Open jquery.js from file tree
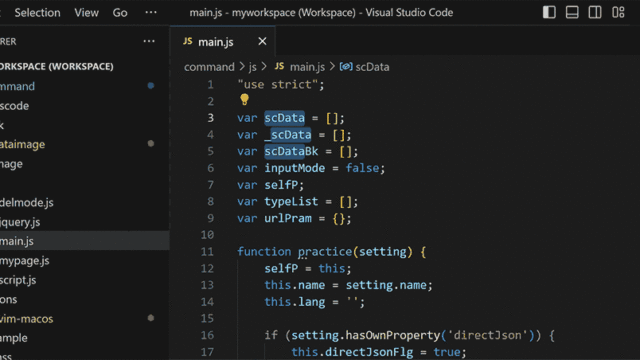The image size is (640, 360). (x=20, y=222)
